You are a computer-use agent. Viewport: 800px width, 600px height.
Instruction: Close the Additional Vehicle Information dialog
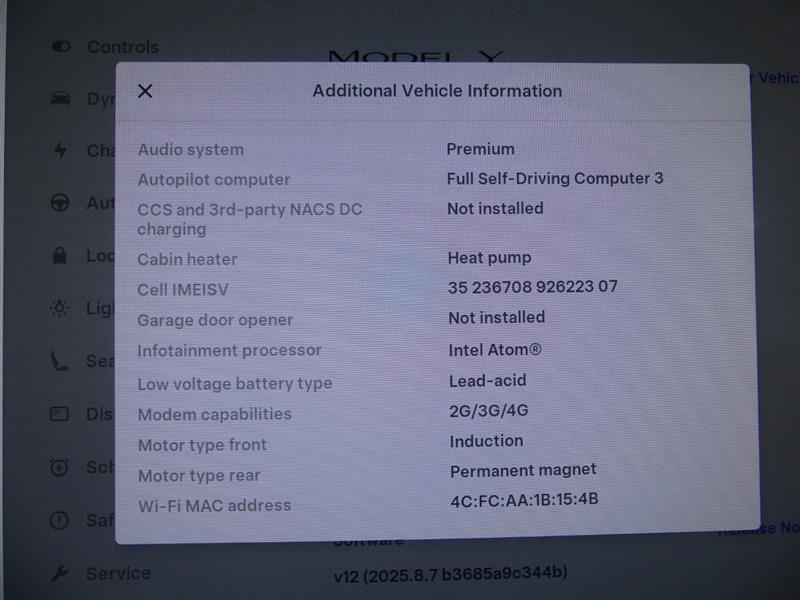point(145,91)
